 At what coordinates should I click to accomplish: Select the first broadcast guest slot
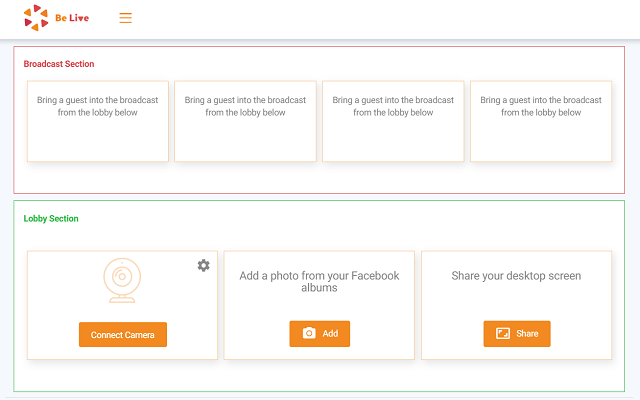[98, 121]
